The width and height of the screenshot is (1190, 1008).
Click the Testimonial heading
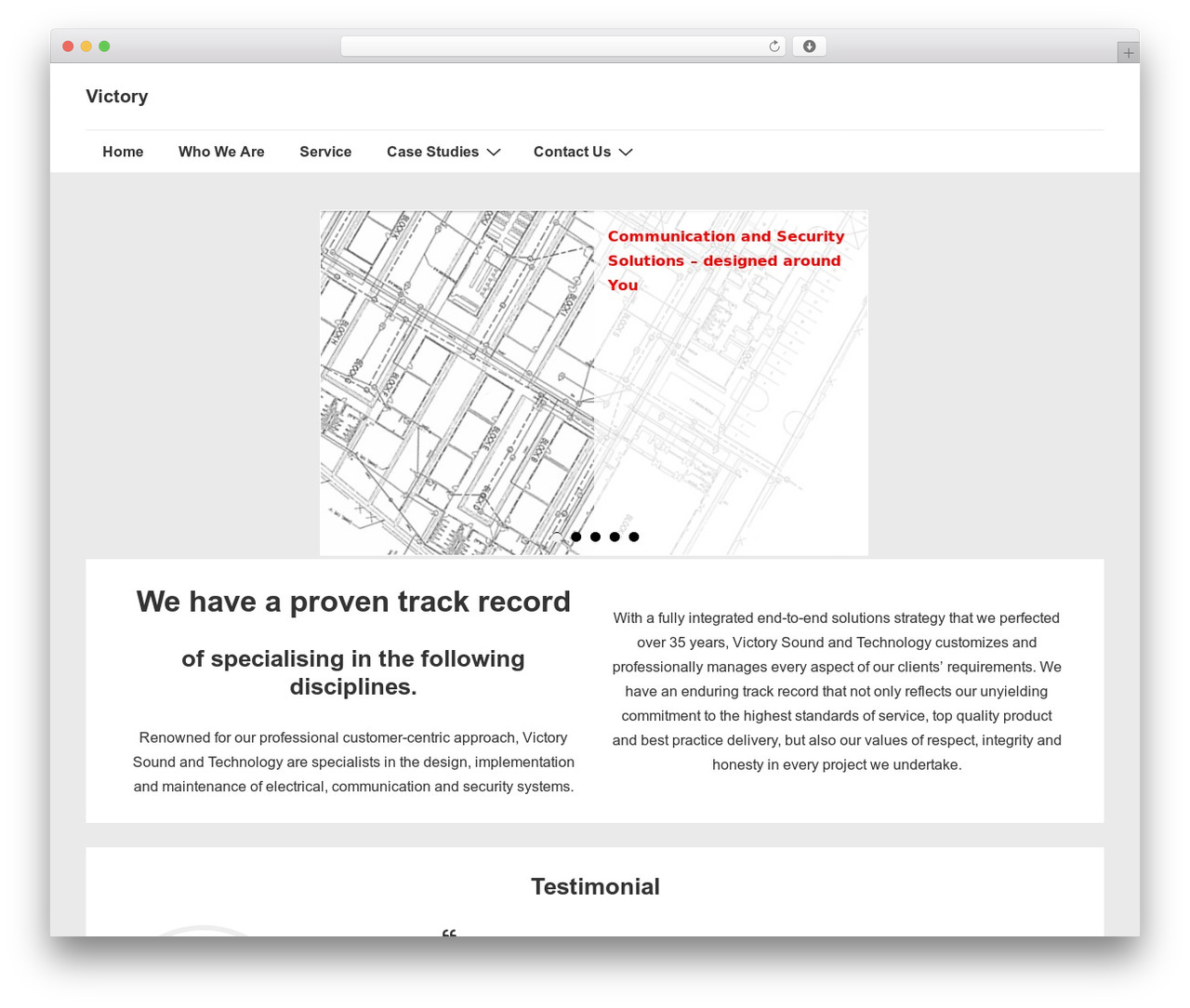click(595, 886)
